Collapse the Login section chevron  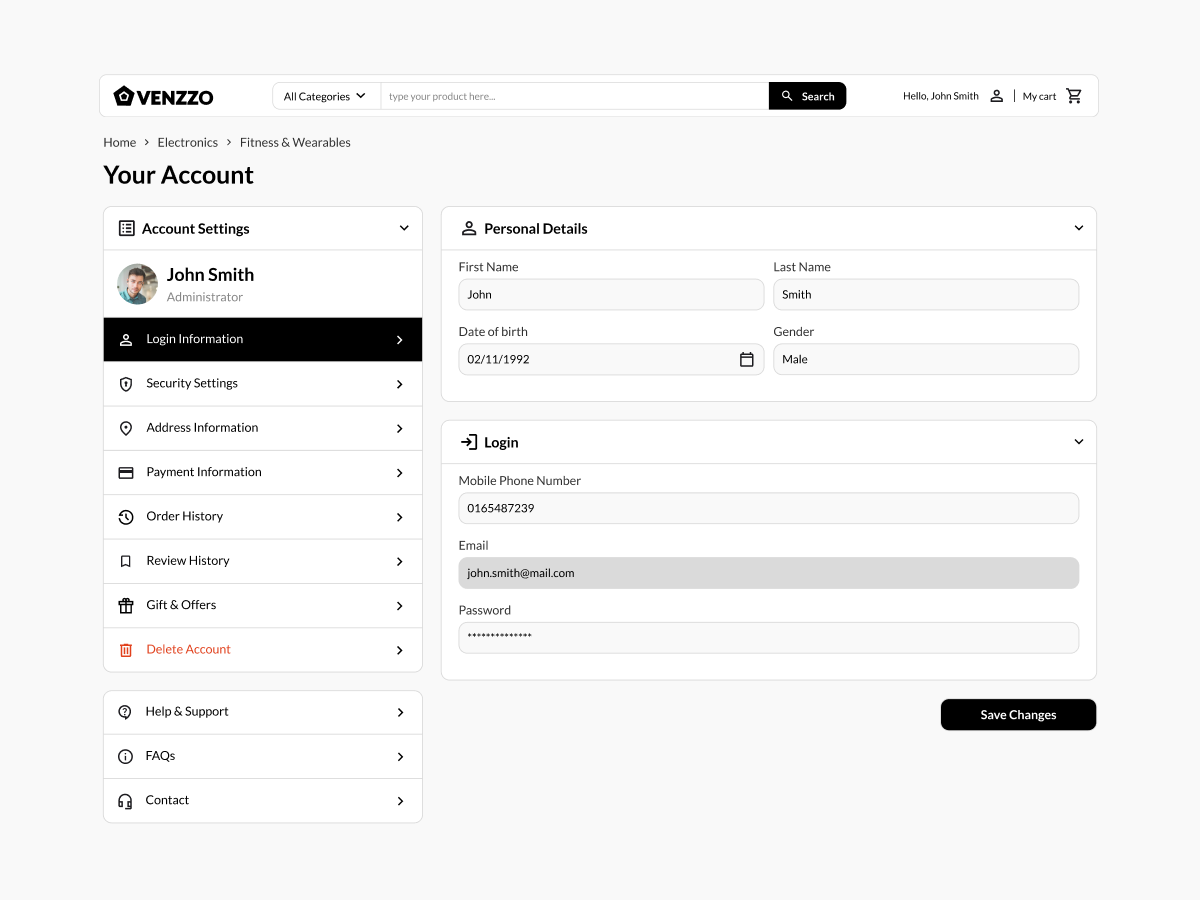coord(1078,442)
